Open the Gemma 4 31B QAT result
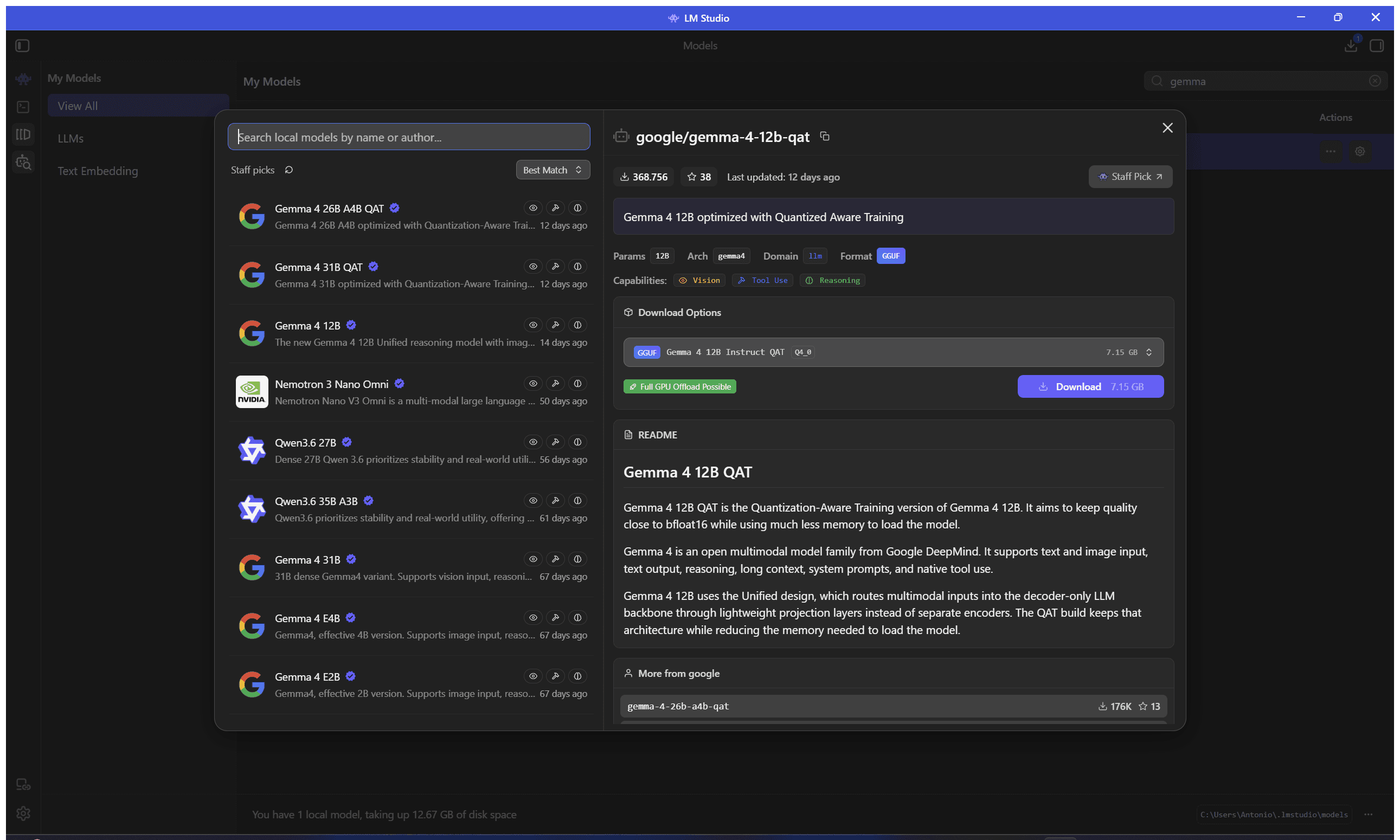Viewport: 1400px width, 840px height. 411,275
